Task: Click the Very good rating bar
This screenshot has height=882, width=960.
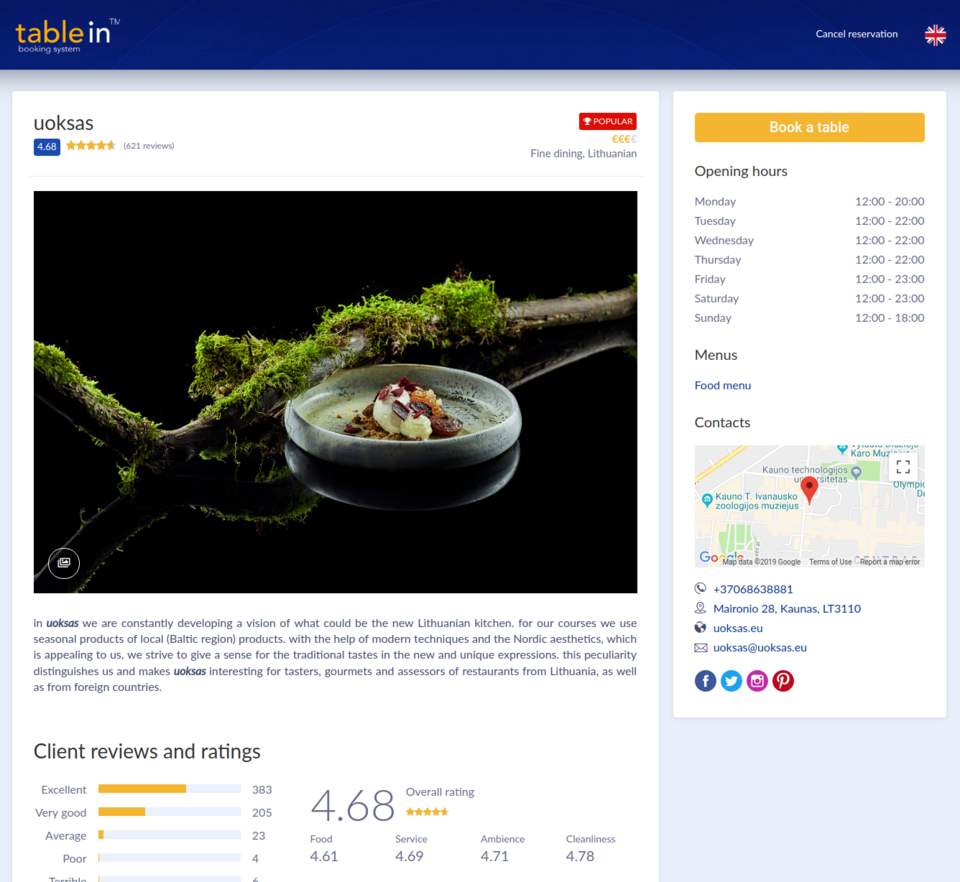Action: [170, 812]
